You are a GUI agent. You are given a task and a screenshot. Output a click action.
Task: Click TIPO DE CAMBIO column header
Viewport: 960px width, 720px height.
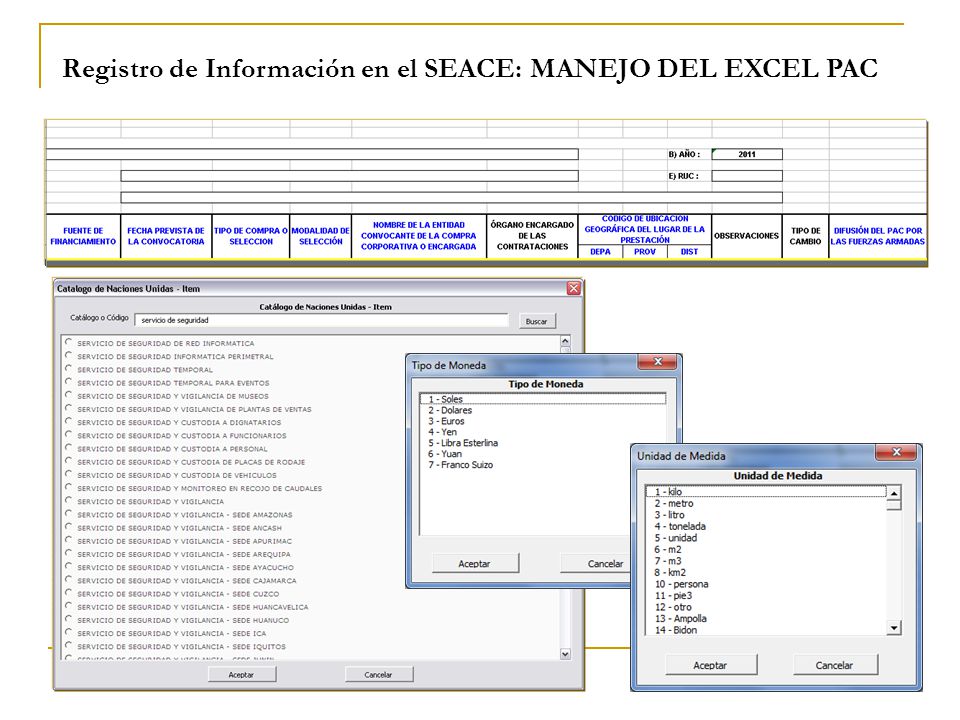coord(805,236)
